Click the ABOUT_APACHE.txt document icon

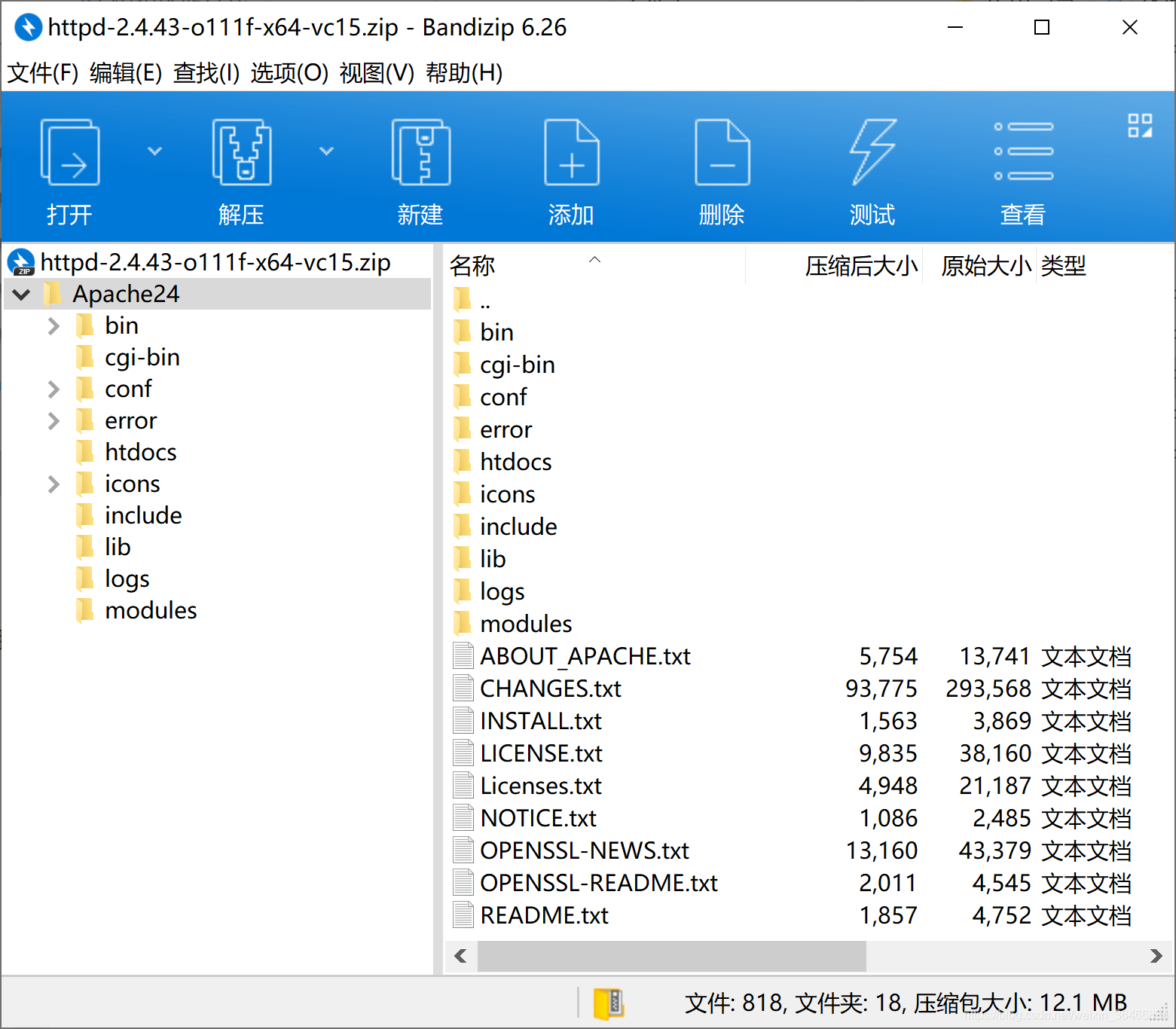click(463, 655)
